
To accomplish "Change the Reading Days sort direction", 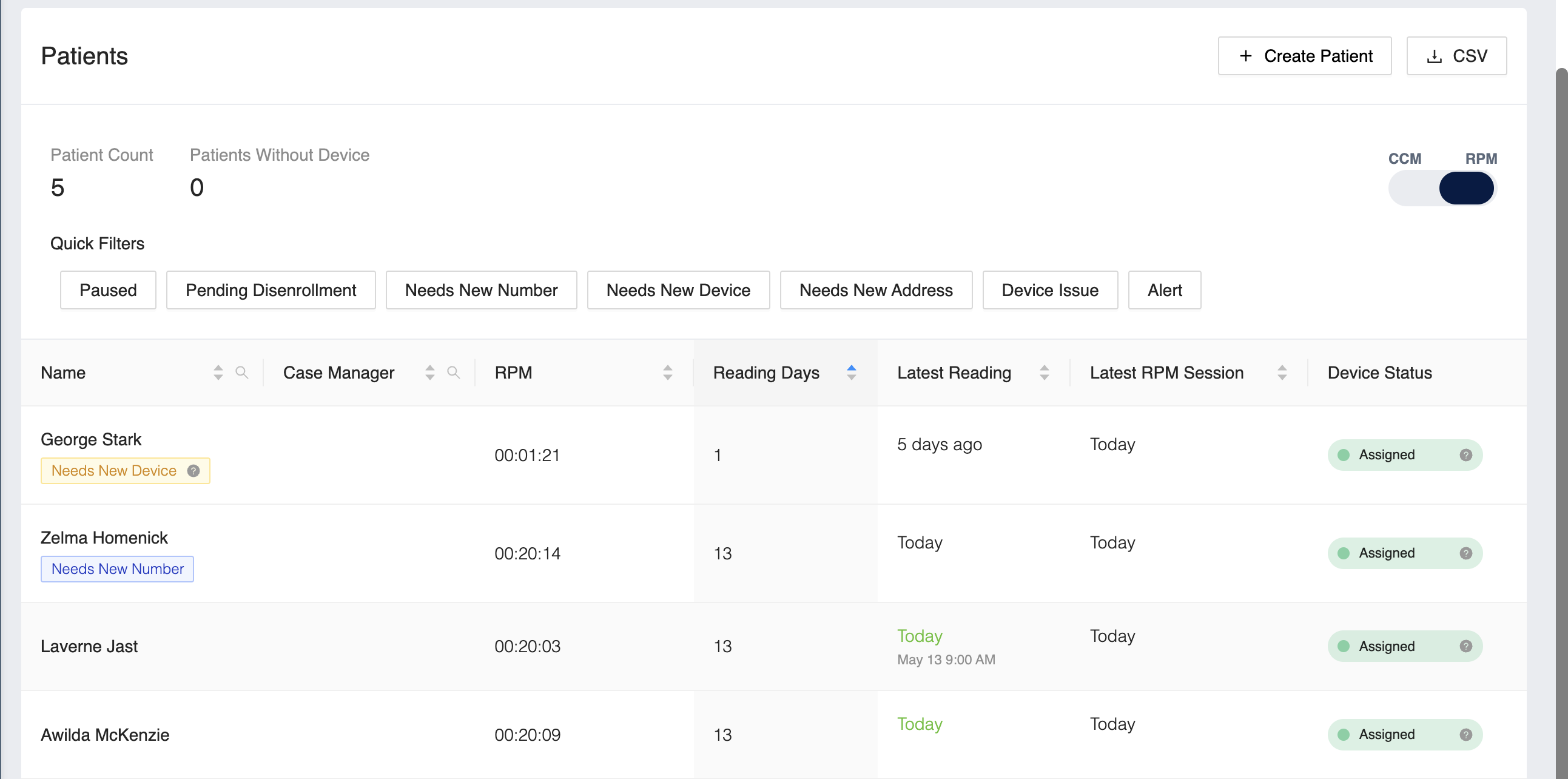I will tap(851, 373).
